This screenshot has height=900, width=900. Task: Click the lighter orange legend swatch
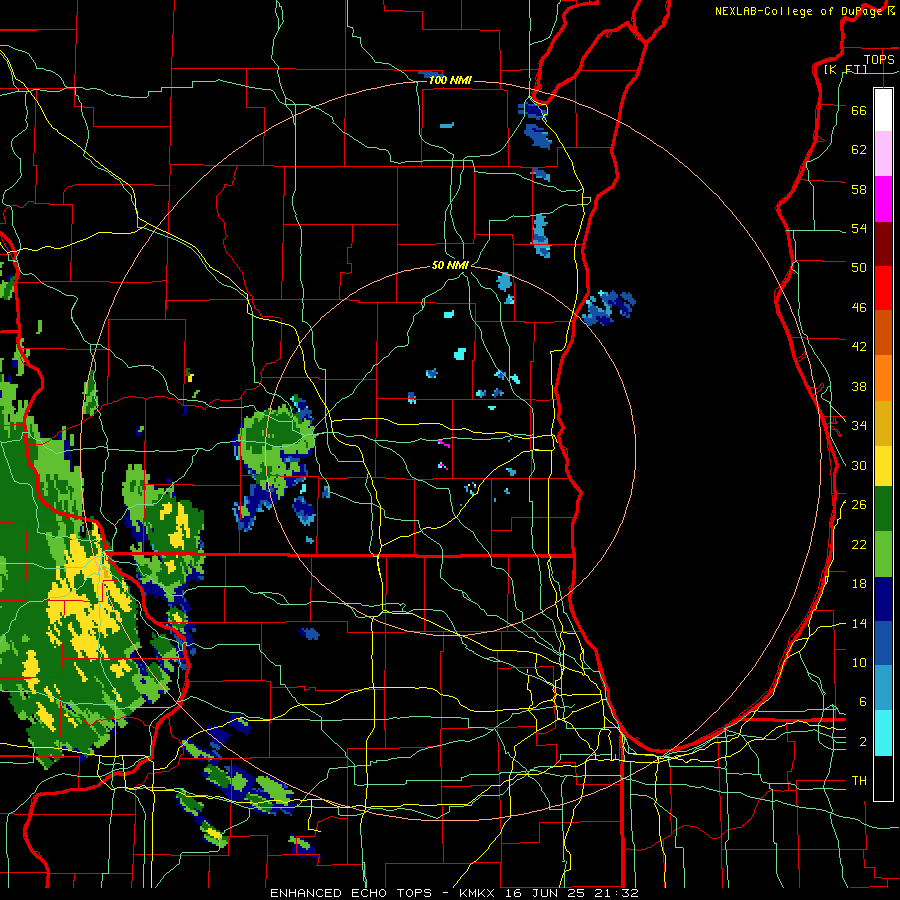[x=883, y=378]
